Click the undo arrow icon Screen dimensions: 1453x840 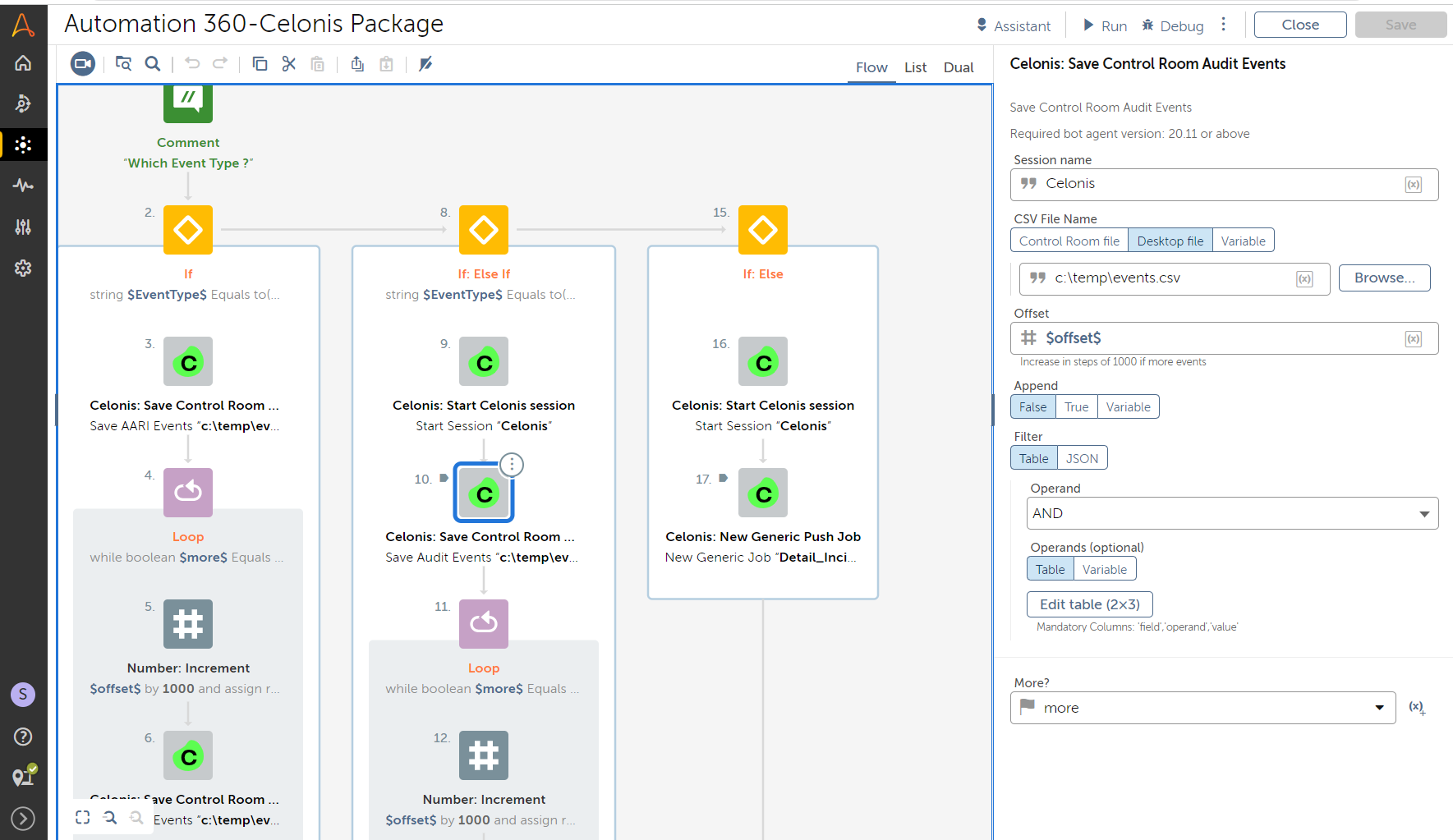(192, 64)
